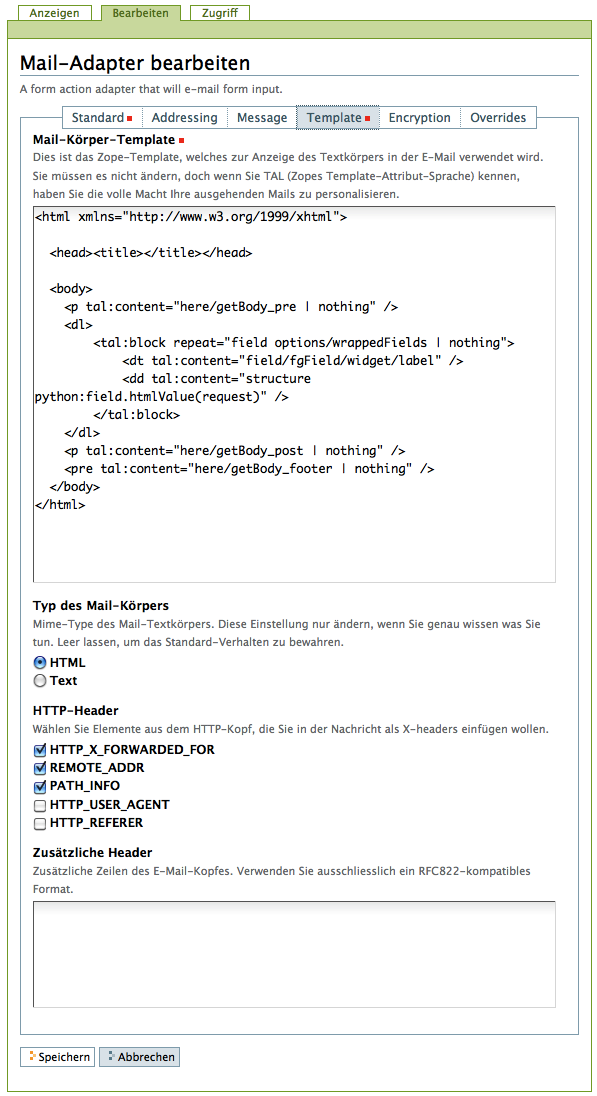
Task: Click the red required marker beside Mail-Körper-Template
Action: [x=182, y=140]
